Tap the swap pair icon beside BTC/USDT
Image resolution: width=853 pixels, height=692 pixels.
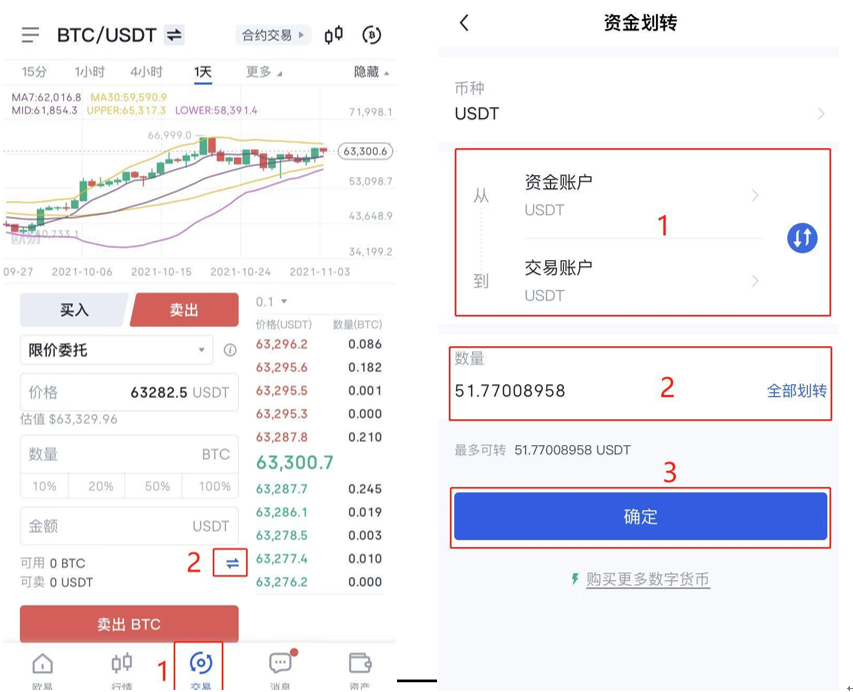pyautogui.click(x=174, y=35)
